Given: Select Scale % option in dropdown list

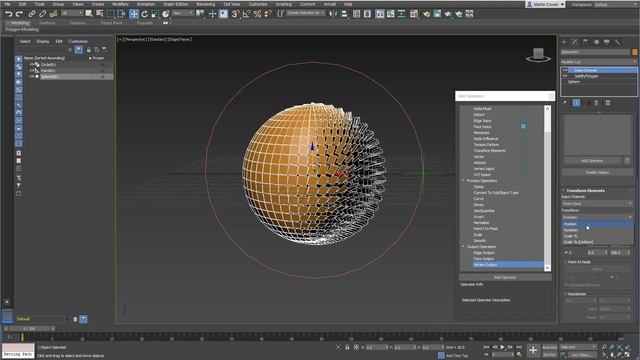Looking at the screenshot, I should (x=570, y=236).
